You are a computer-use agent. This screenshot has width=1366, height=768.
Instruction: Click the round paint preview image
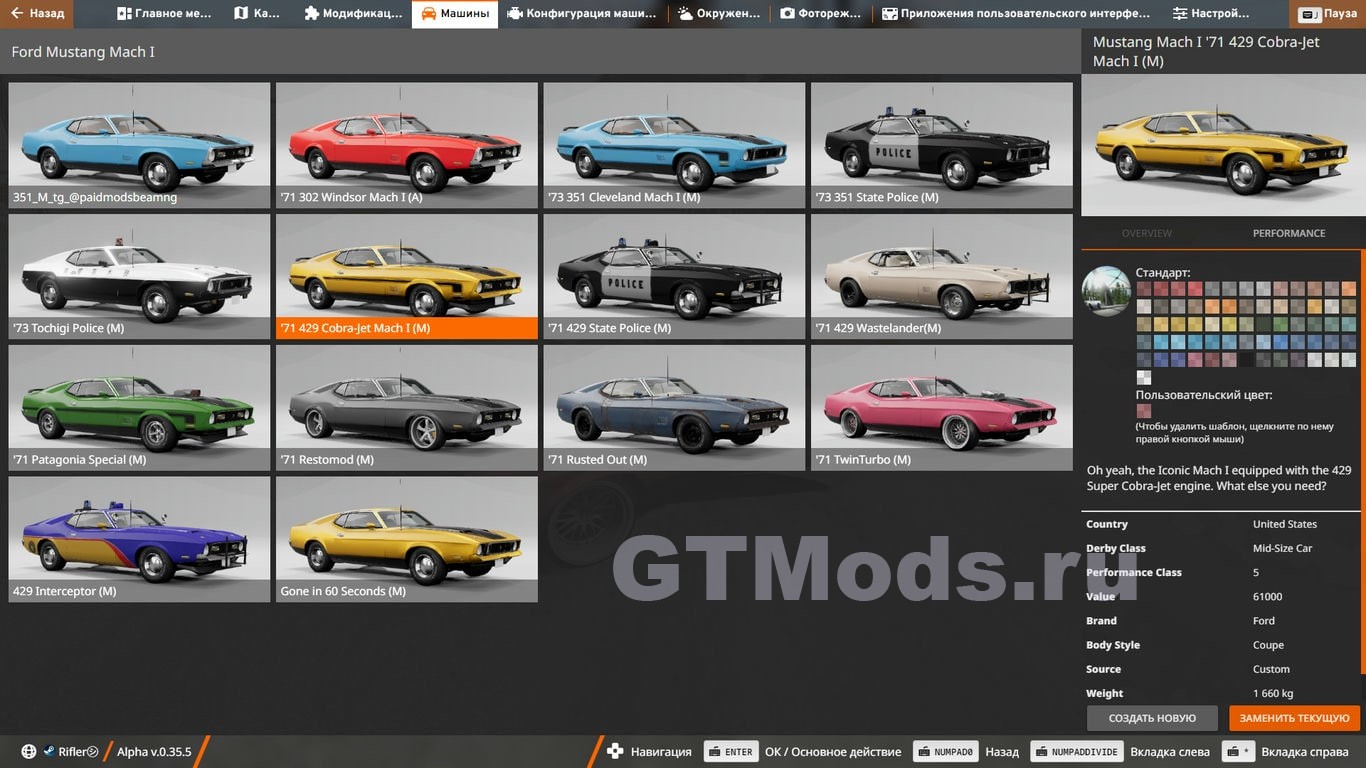point(1106,291)
